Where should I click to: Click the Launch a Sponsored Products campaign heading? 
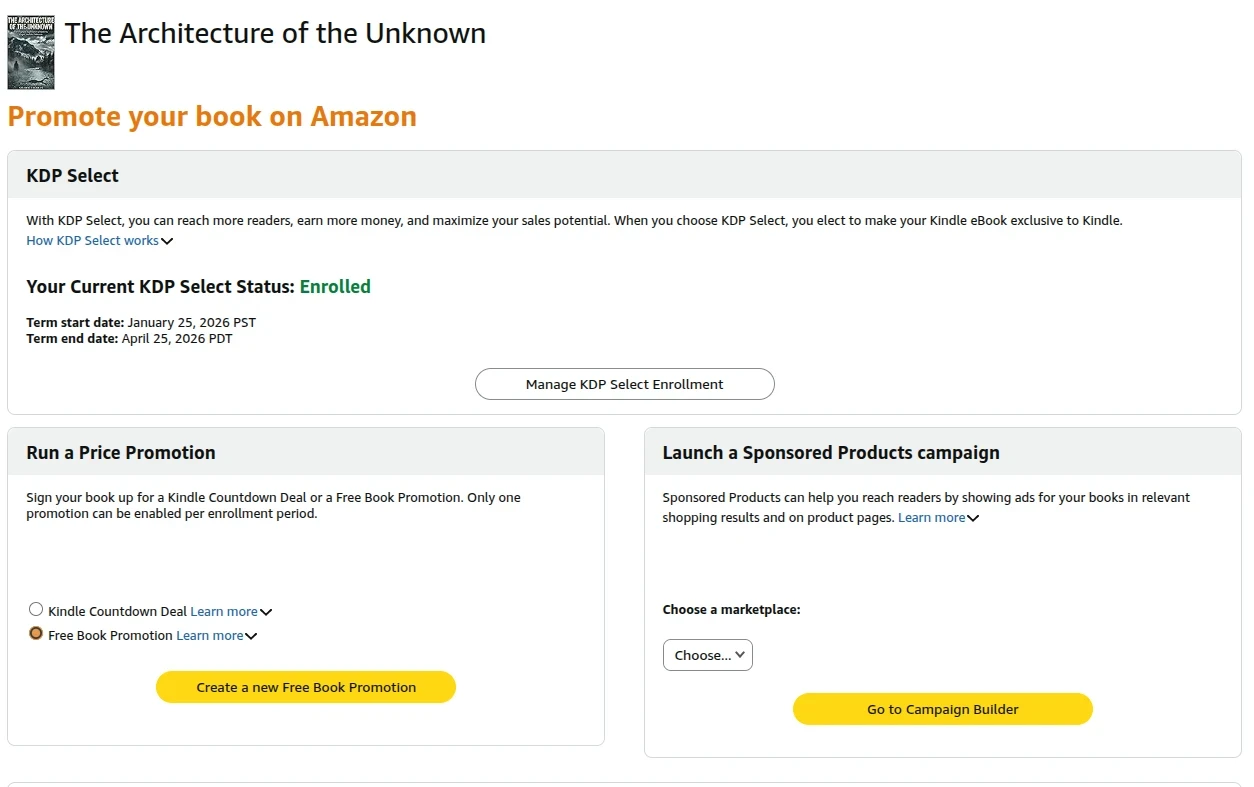point(830,453)
